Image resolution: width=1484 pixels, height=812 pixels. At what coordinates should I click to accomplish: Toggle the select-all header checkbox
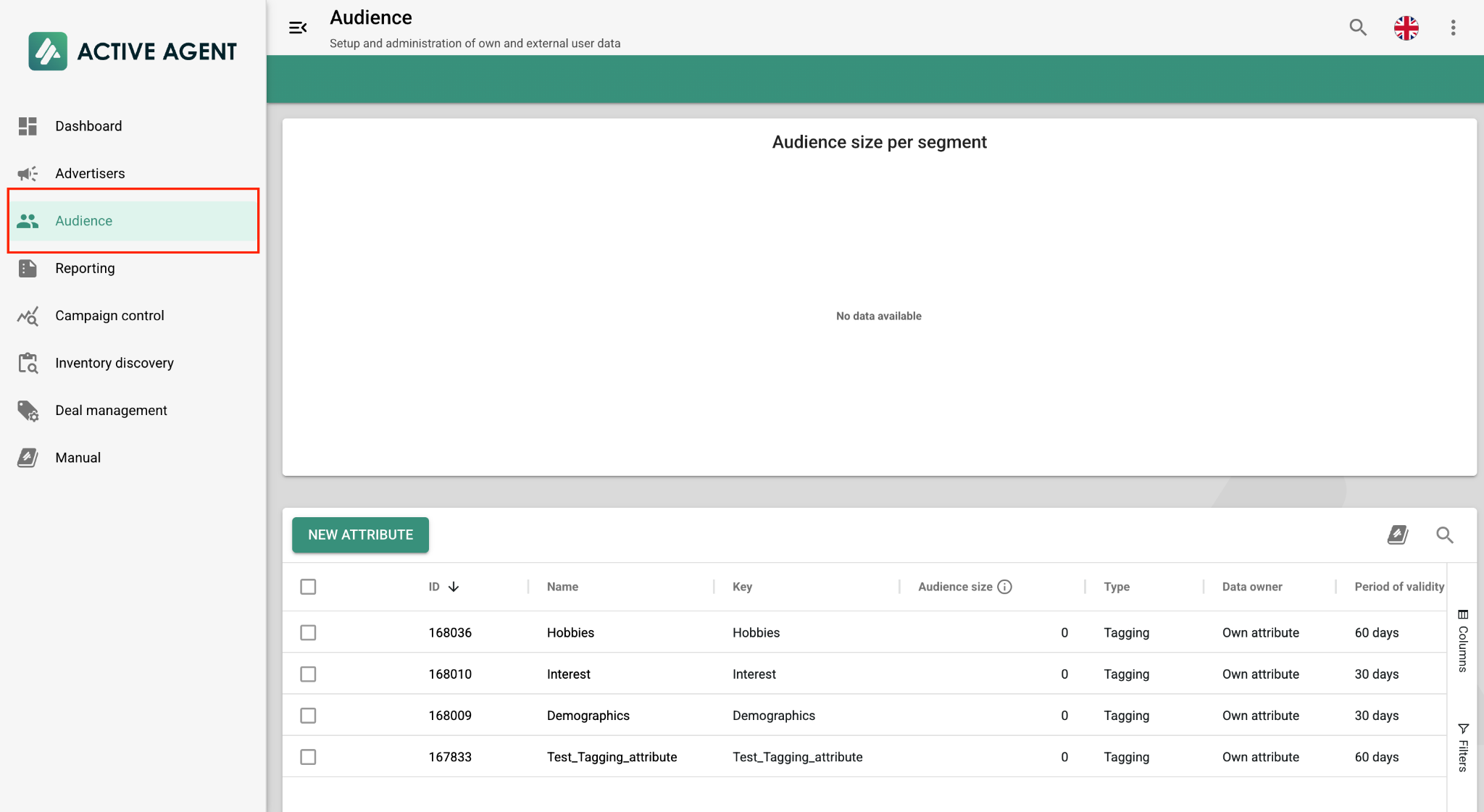308,587
